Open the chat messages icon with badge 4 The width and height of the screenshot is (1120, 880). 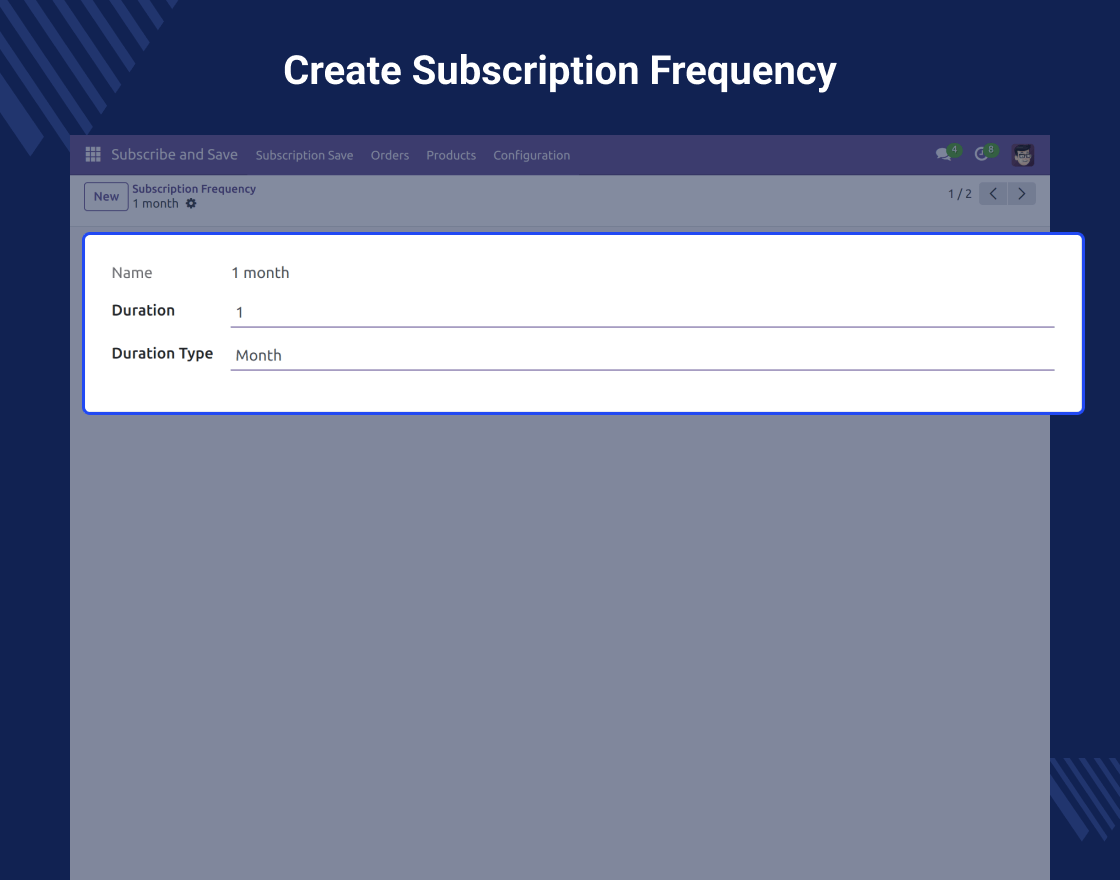tap(948, 154)
